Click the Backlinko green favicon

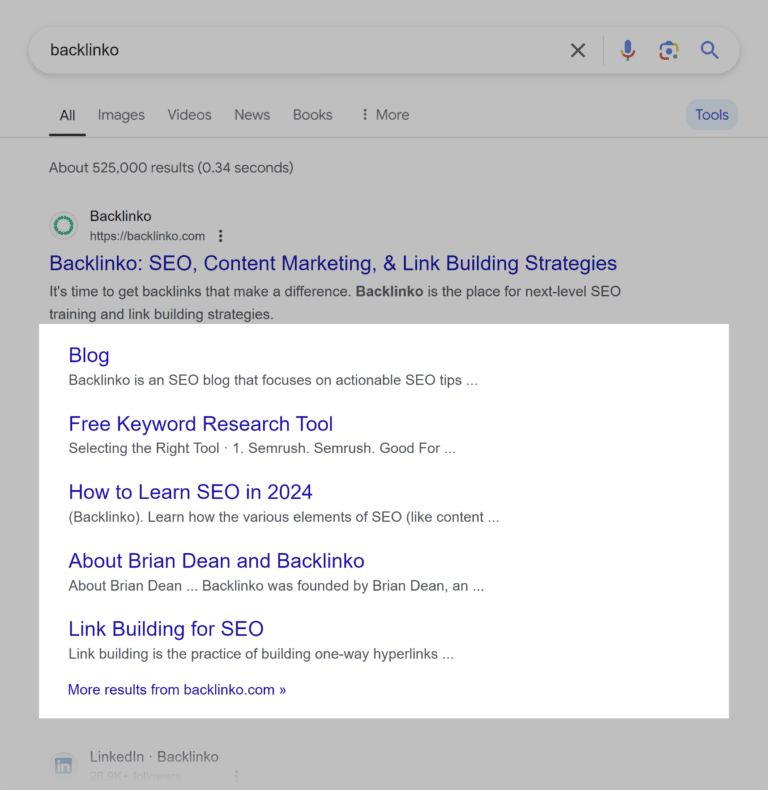point(64,226)
